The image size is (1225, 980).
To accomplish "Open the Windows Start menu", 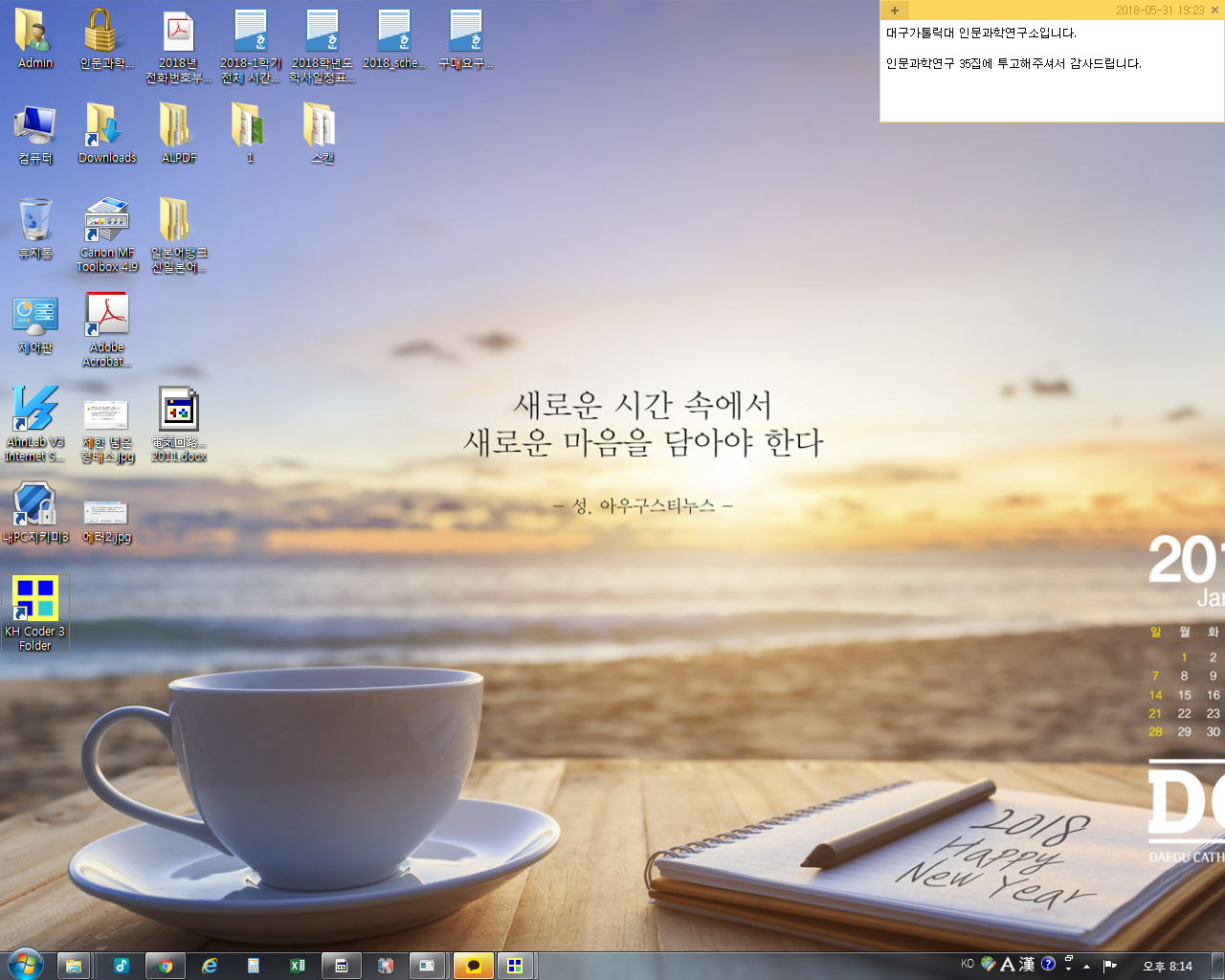I will [26, 965].
